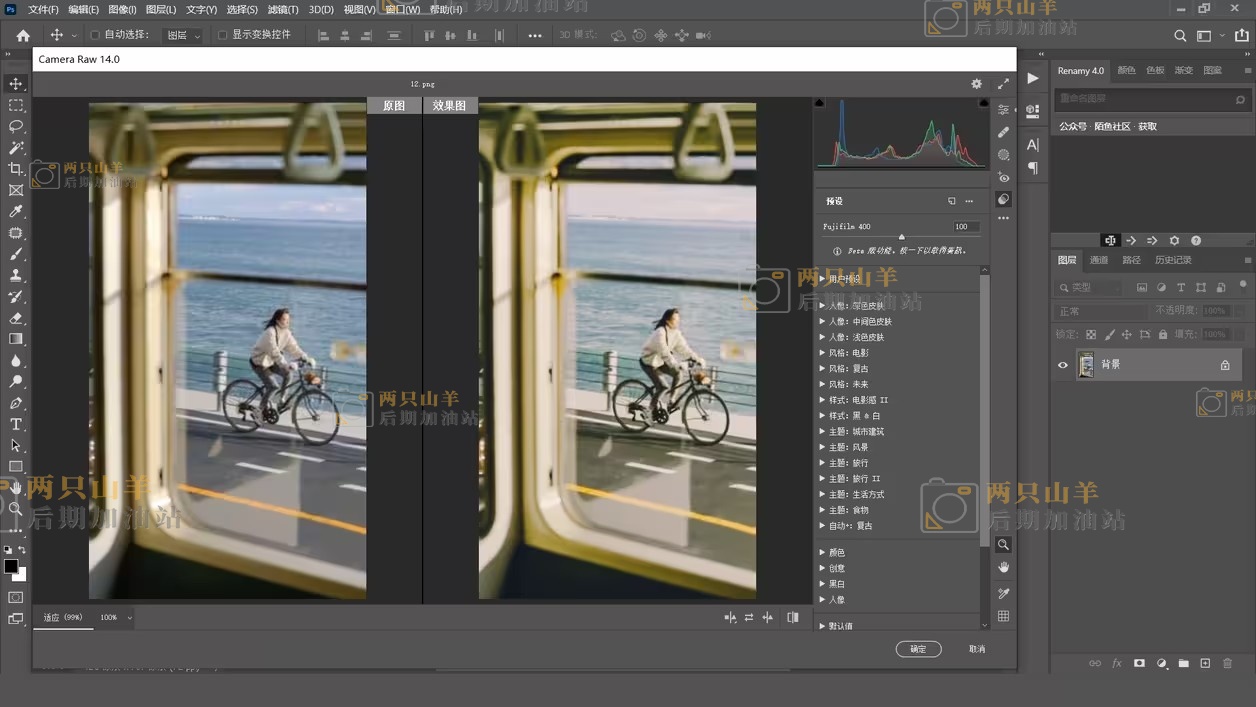Expand the 主题: 旅行 II preset group
Viewport: 1256px width, 707px height.
click(823, 479)
